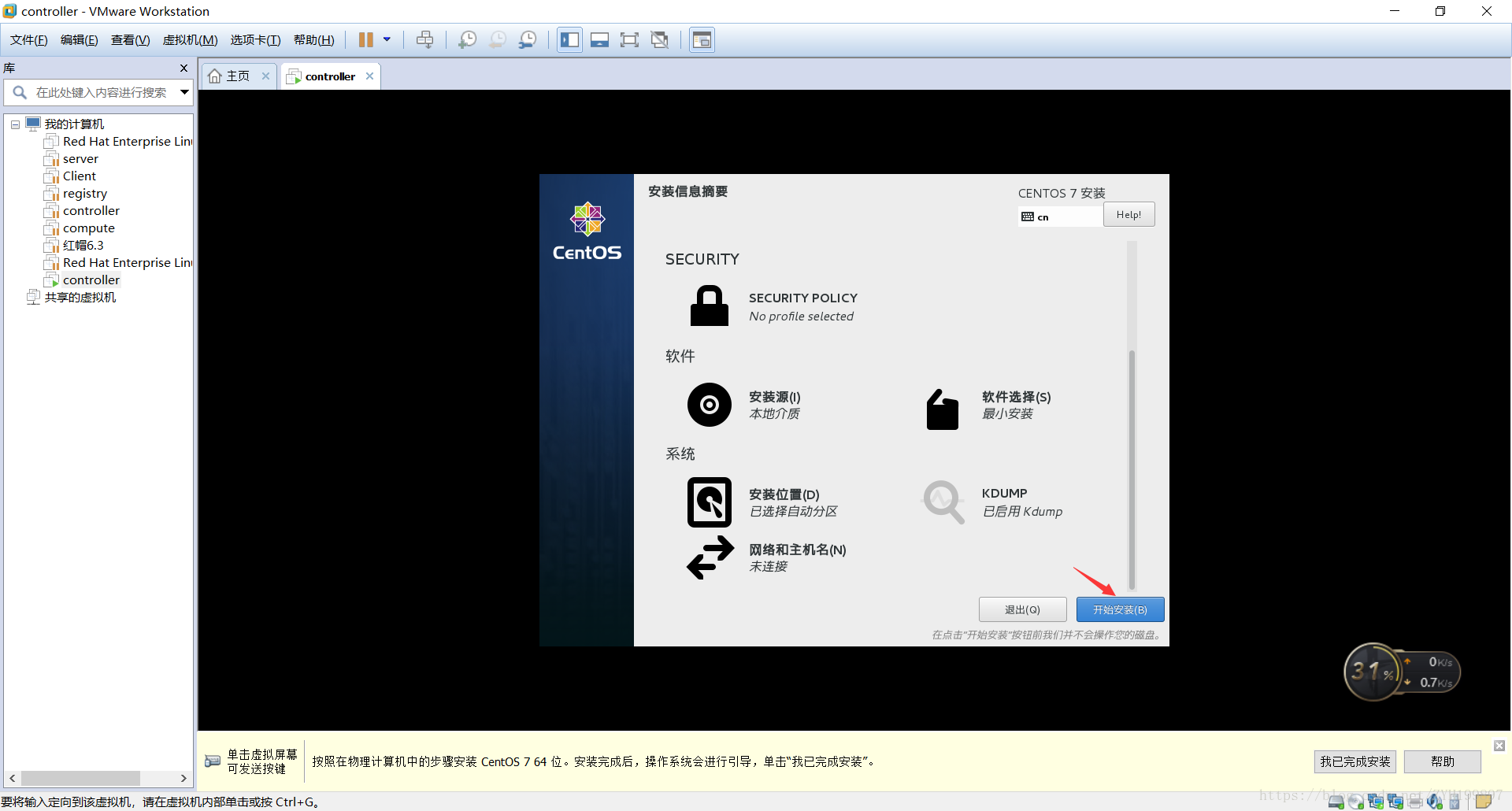The image size is (1512, 811).
Task: Click the 未连接 network status text
Action: click(768, 567)
